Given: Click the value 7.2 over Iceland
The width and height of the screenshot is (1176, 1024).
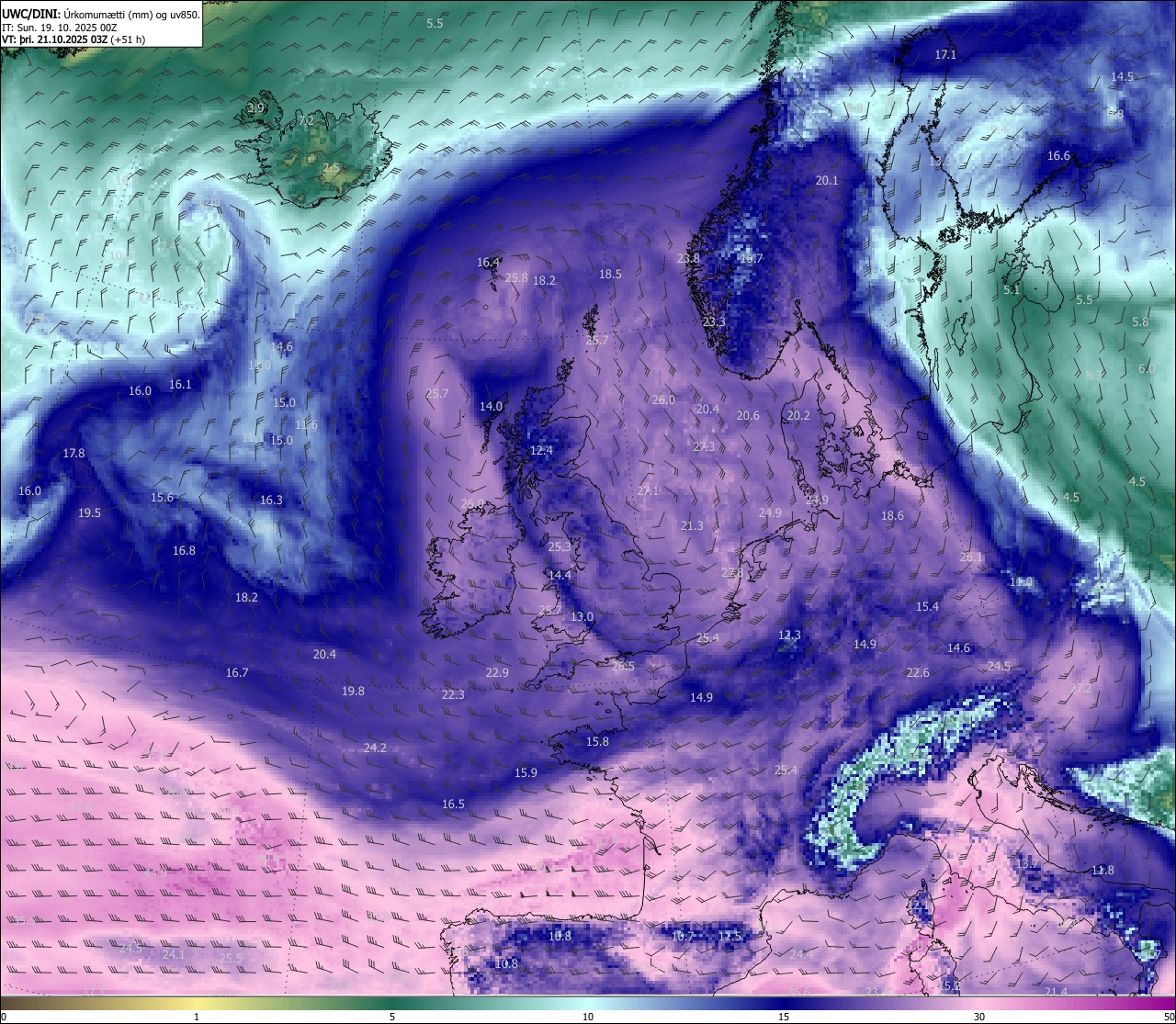Looking at the screenshot, I should click(307, 121).
